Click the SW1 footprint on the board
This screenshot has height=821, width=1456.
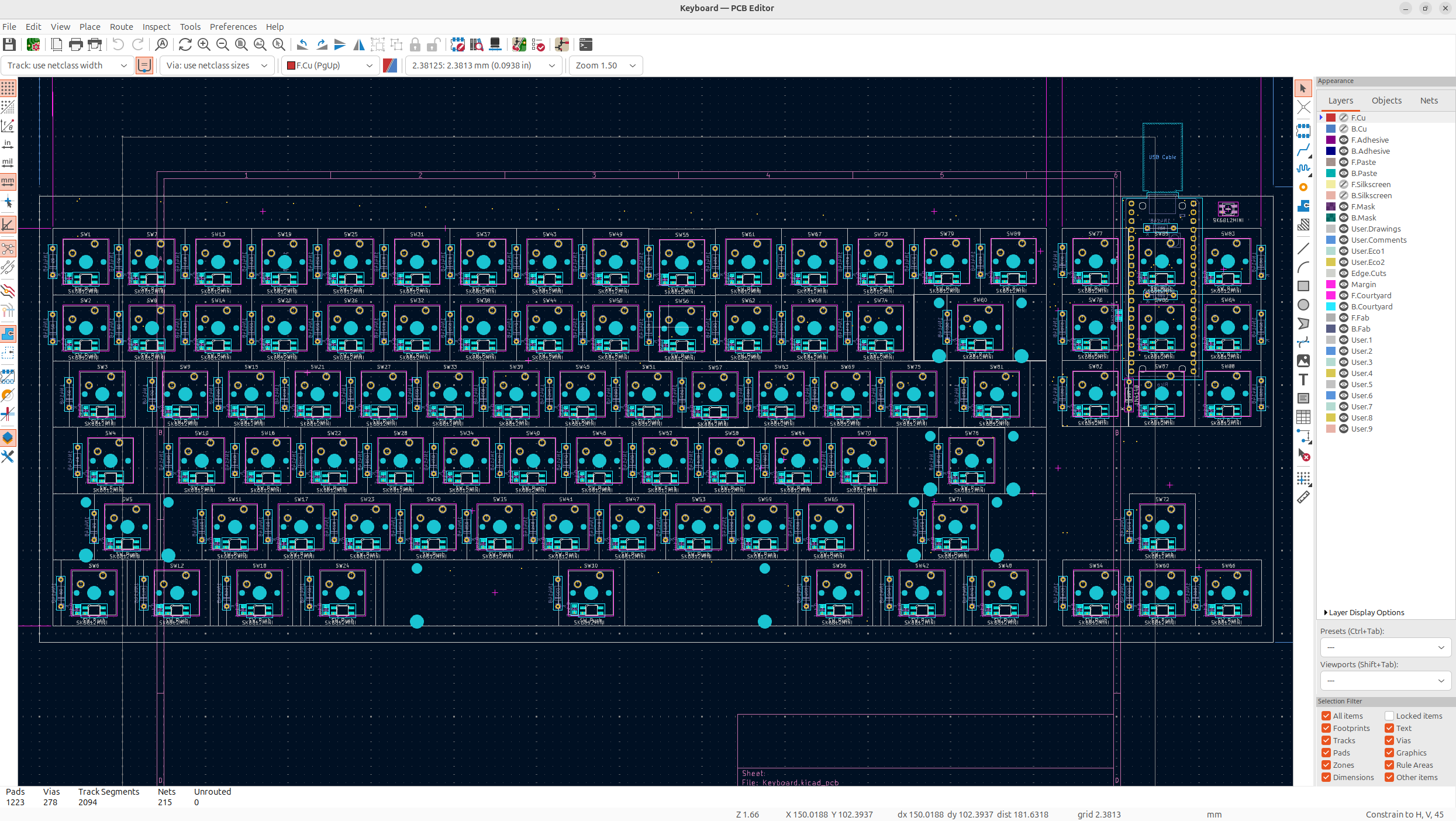pos(86,261)
